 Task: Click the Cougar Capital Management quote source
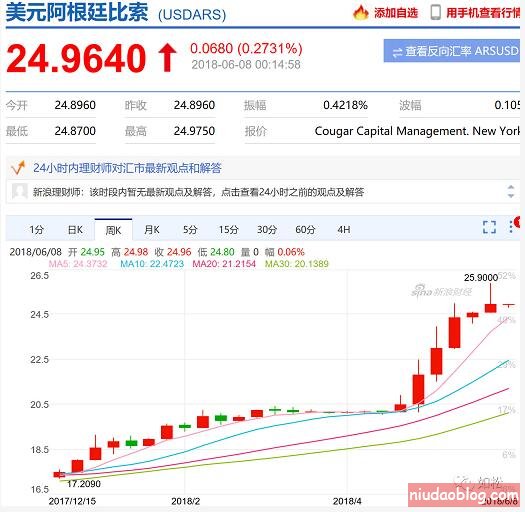pyautogui.click(x=417, y=131)
